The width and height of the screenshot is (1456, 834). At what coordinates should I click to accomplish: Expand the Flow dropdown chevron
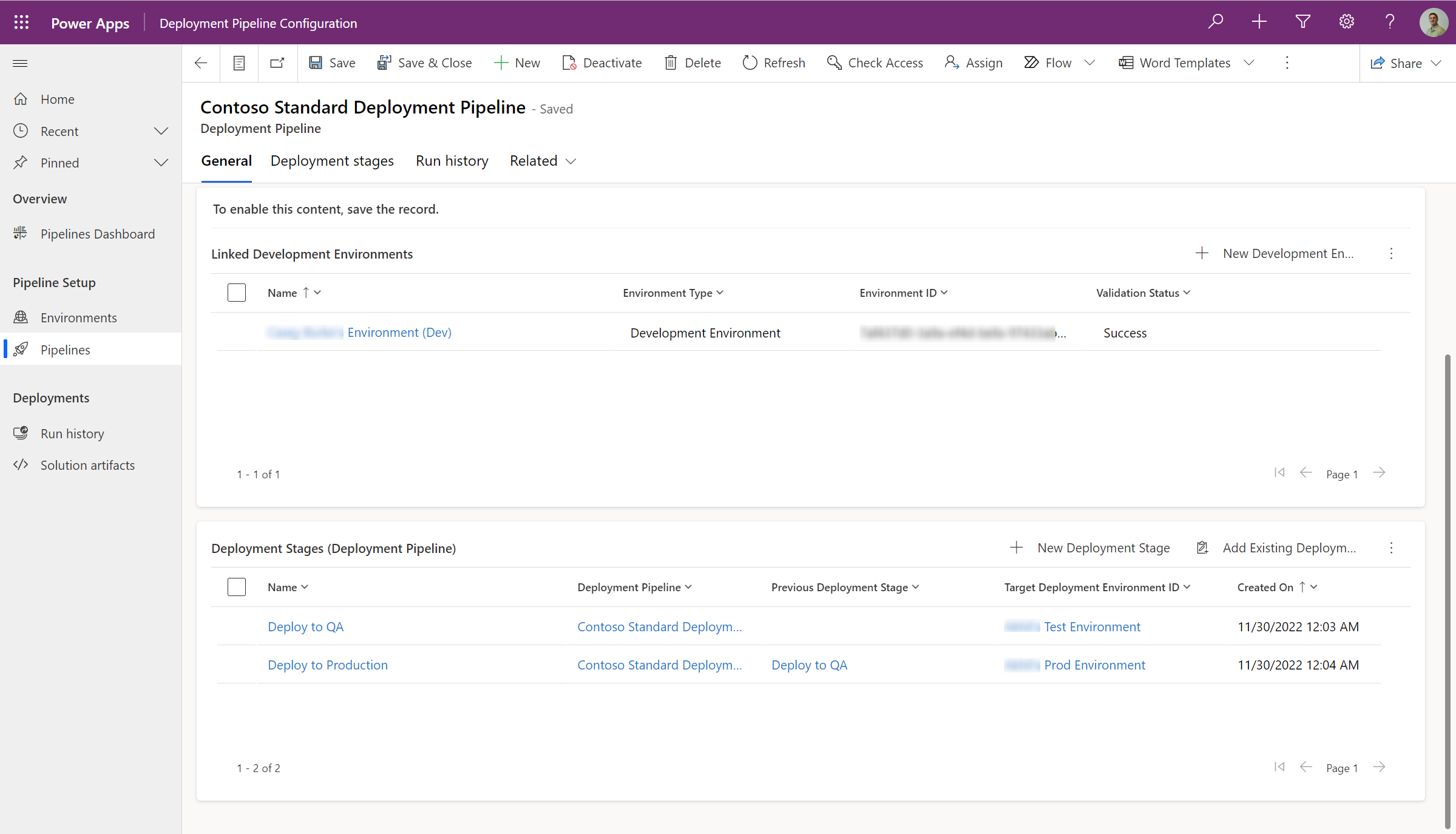[1089, 63]
